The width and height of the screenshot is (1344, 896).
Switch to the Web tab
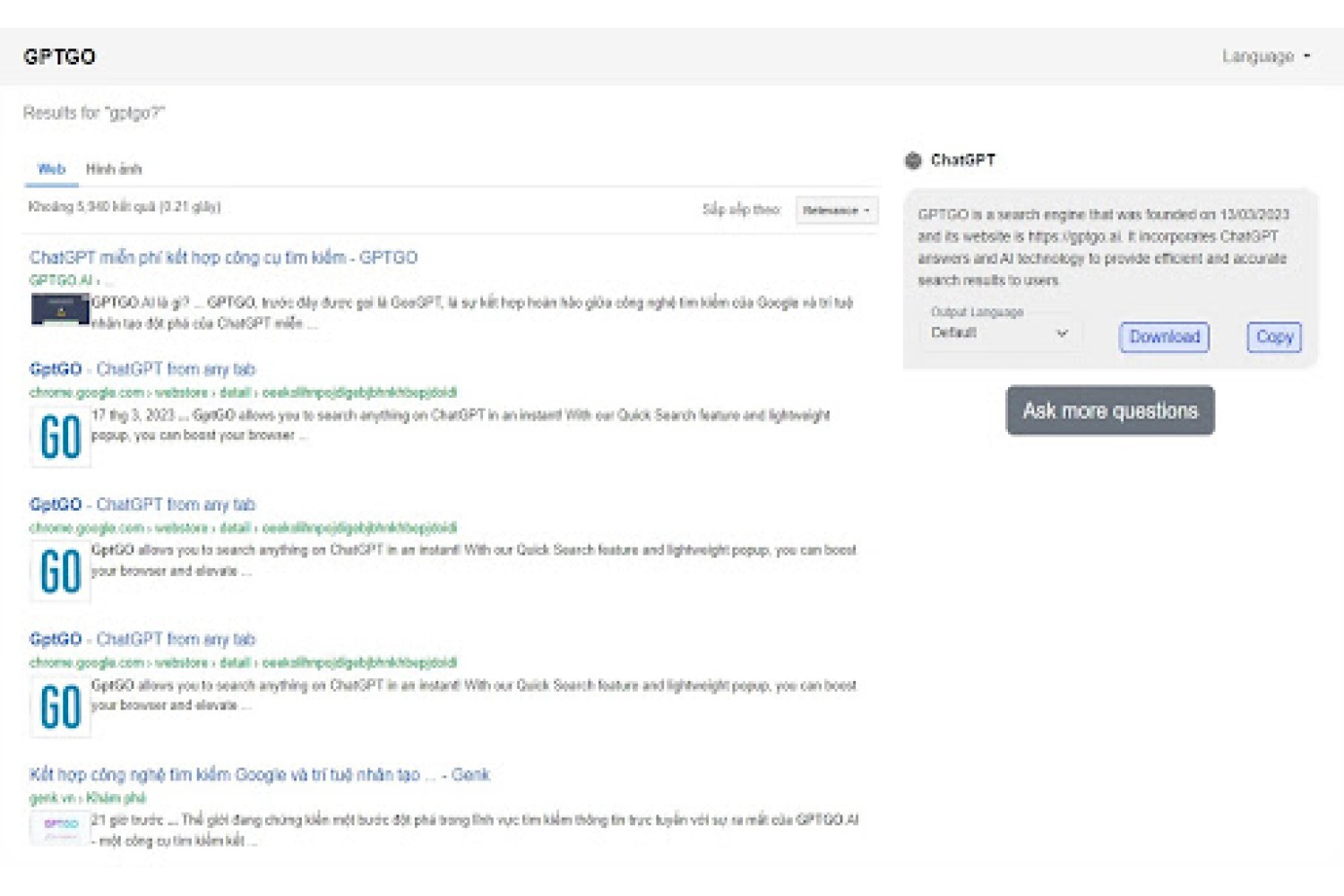click(x=51, y=168)
